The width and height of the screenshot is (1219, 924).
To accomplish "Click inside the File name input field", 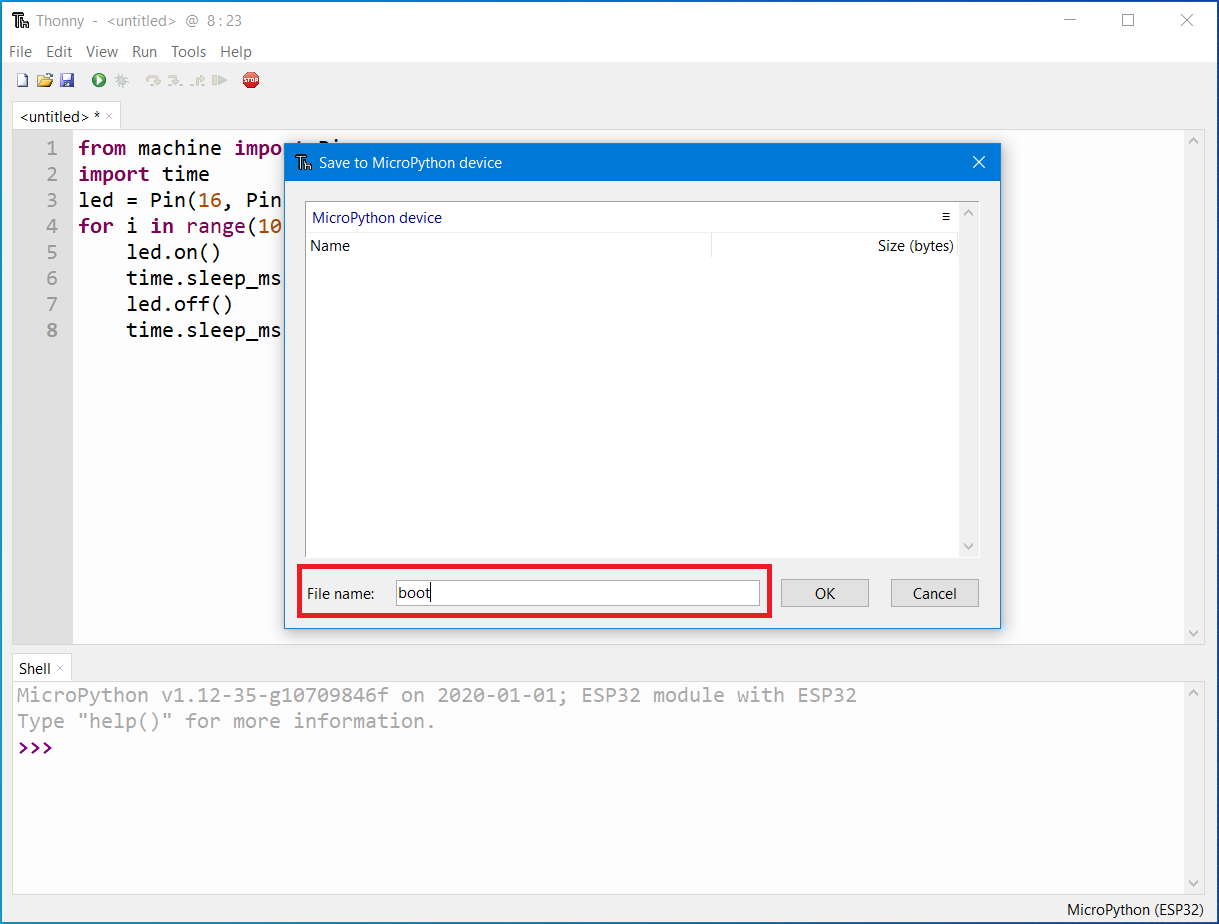I will (578, 592).
